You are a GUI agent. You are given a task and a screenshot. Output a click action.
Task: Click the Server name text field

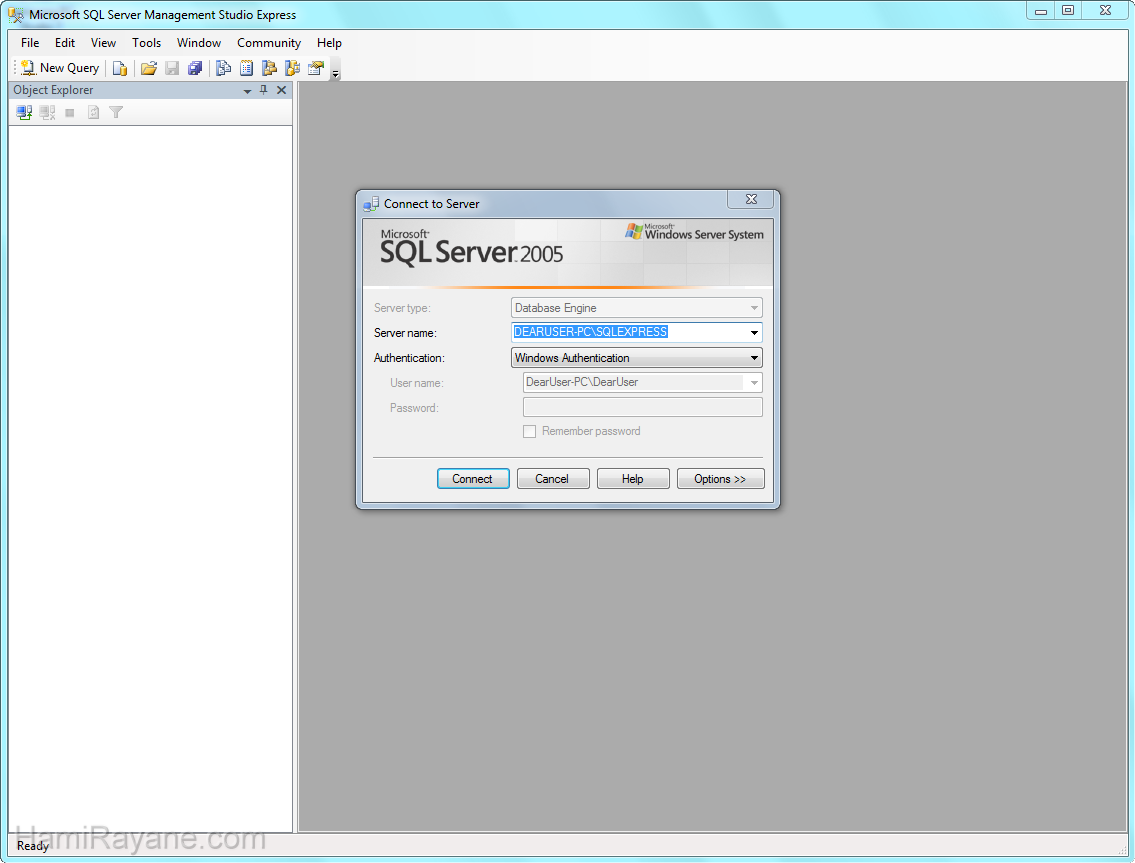pyautogui.click(x=629, y=332)
